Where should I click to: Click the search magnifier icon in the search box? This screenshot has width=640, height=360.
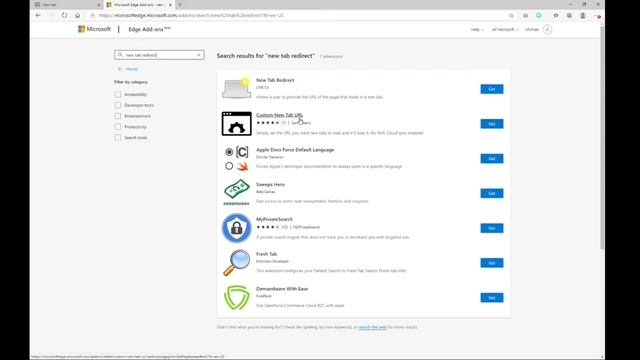120,55
